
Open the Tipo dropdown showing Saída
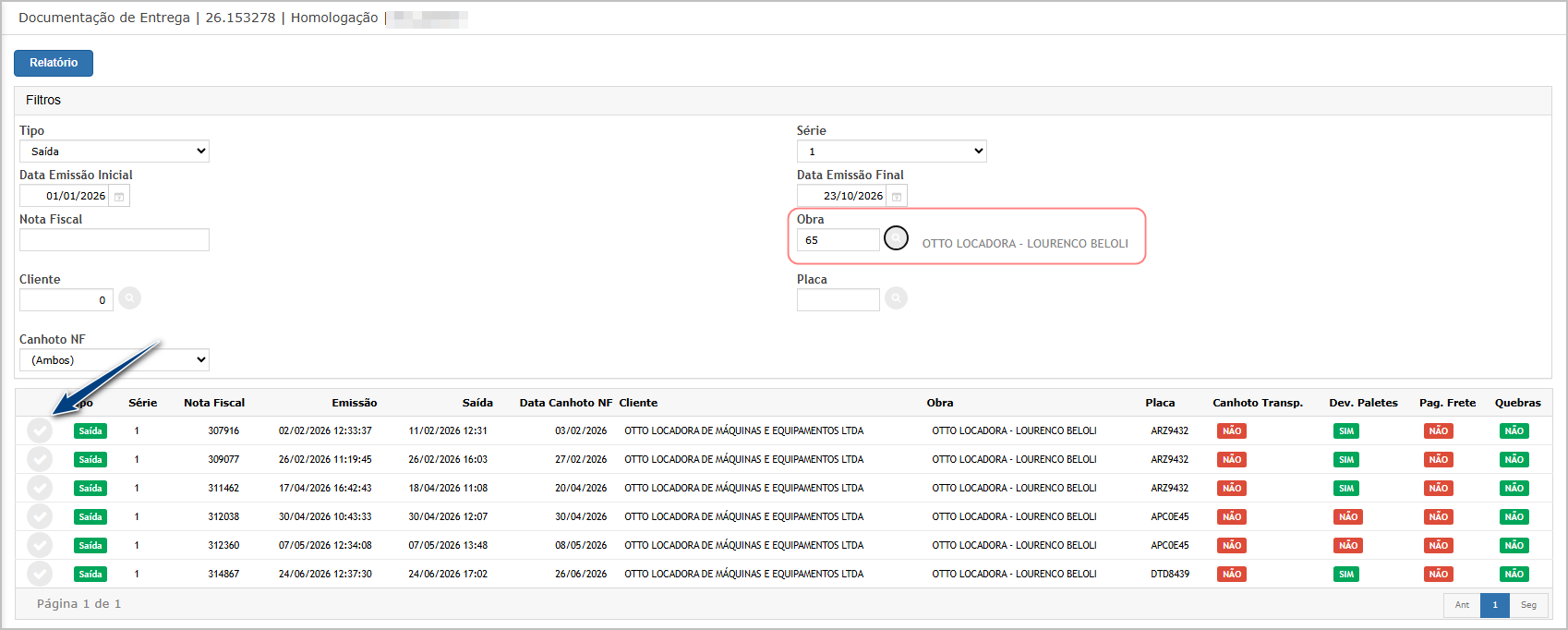pos(115,151)
